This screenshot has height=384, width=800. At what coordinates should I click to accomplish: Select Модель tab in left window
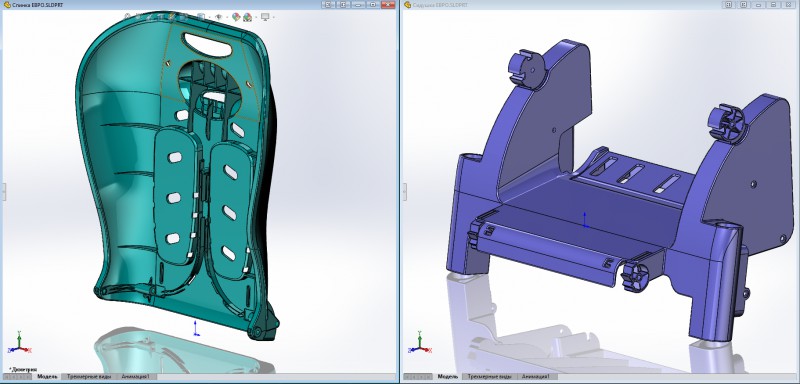click(x=47, y=376)
